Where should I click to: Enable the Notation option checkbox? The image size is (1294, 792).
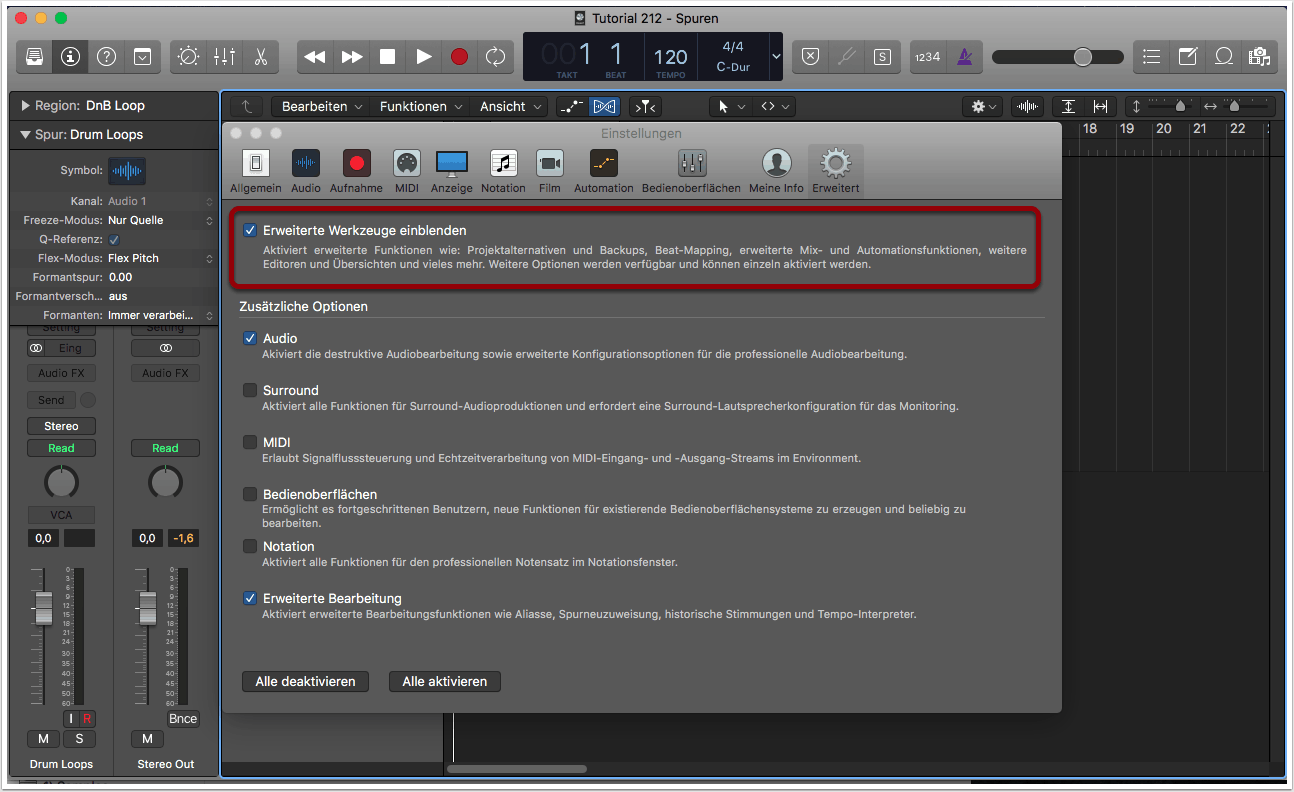tap(250, 546)
